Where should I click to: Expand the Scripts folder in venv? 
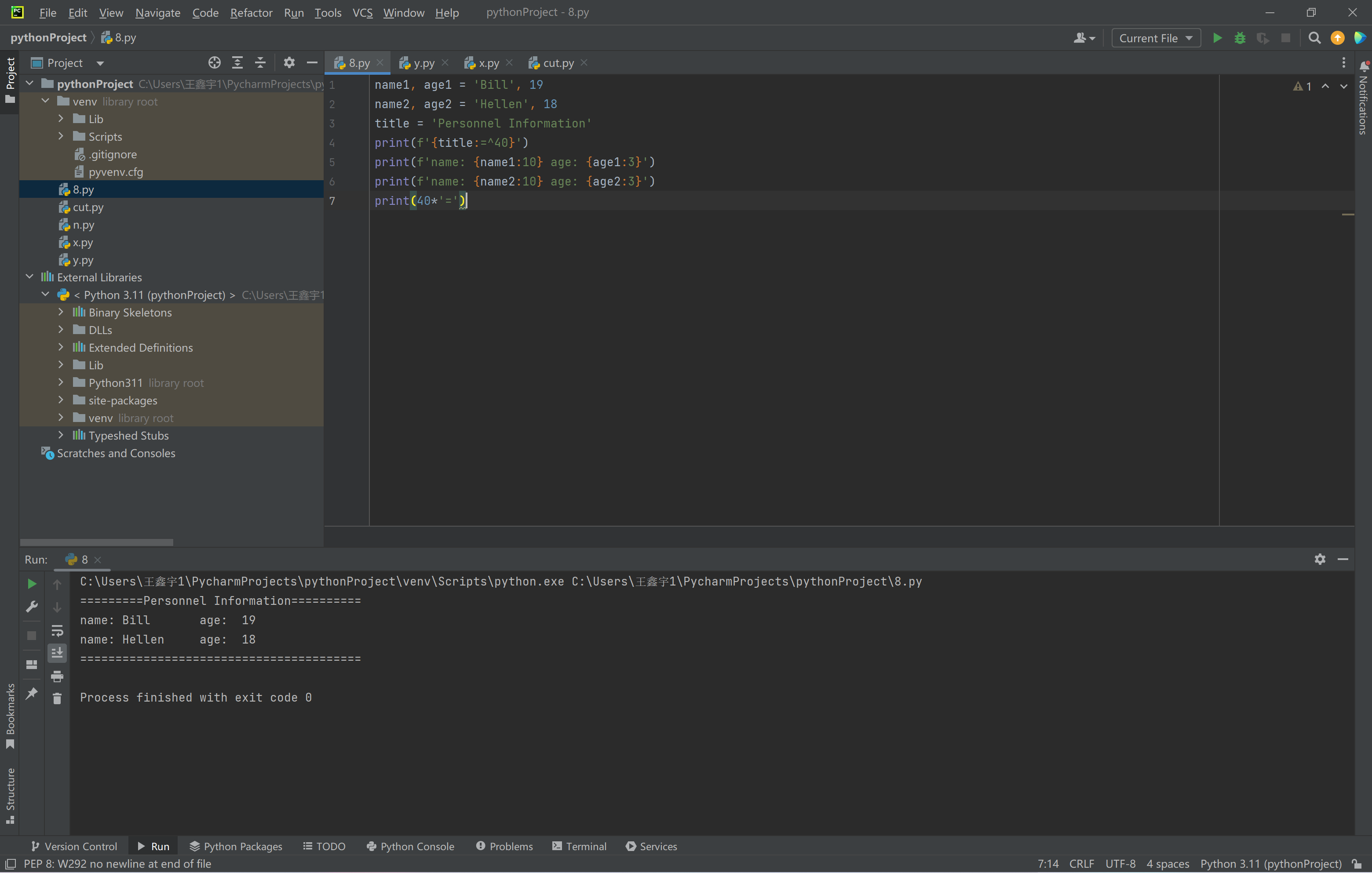pos(61,137)
